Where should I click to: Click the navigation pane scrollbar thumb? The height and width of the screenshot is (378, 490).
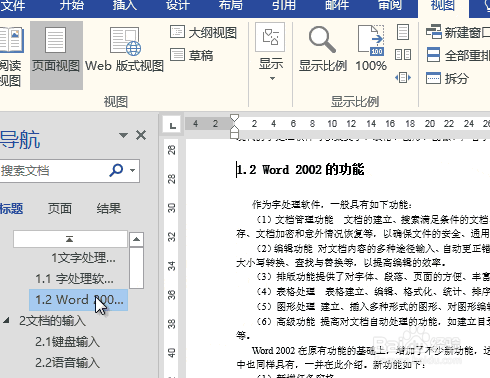(x=136, y=268)
